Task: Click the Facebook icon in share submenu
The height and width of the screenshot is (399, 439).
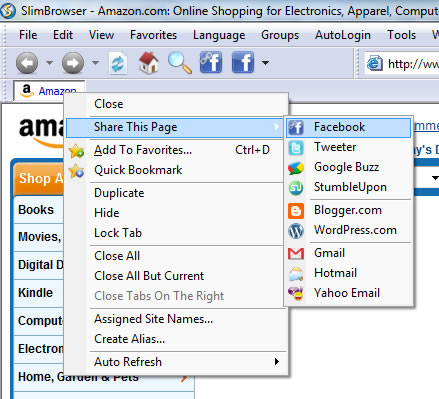Action: (296, 128)
